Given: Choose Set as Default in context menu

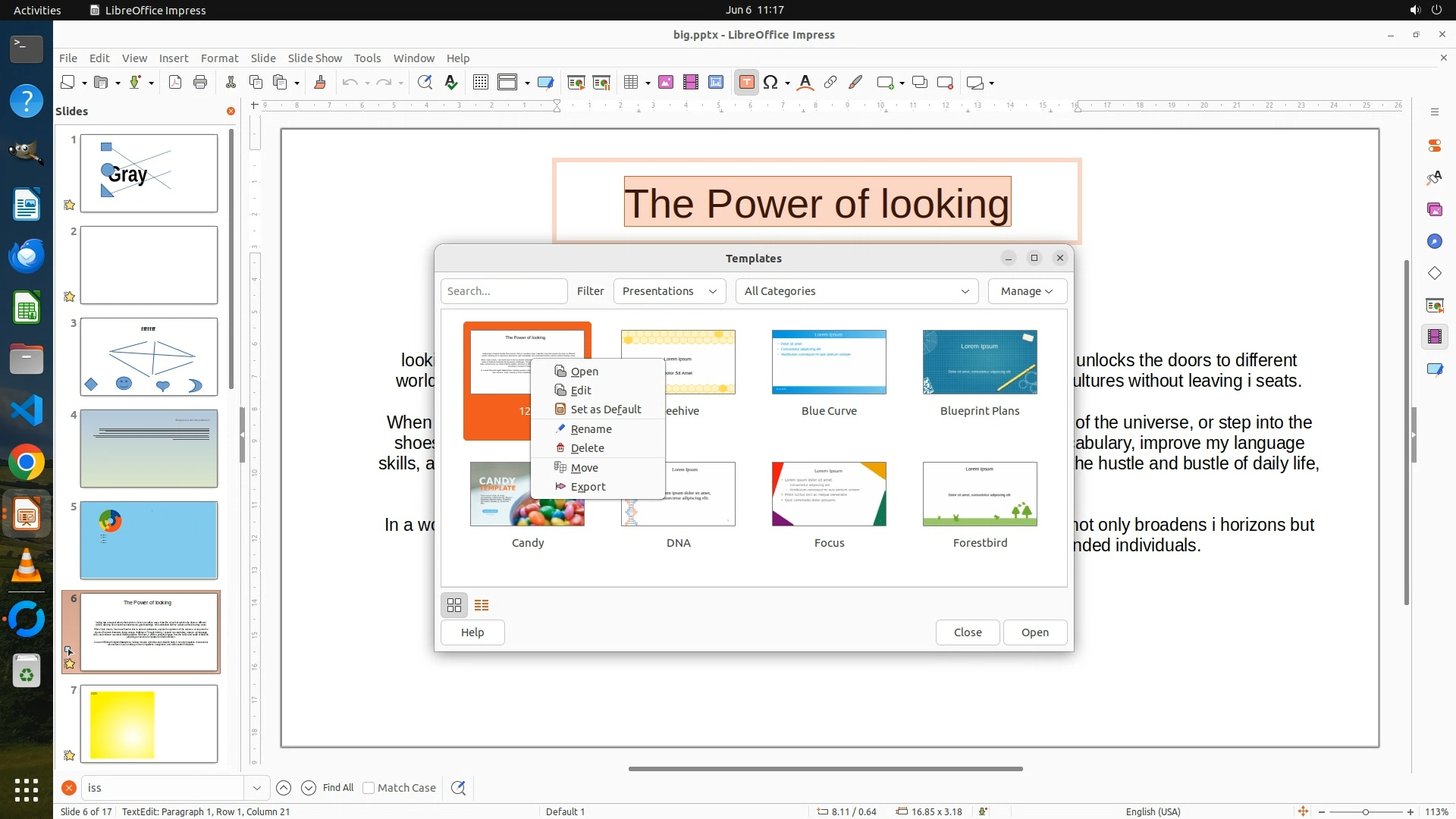Looking at the screenshot, I should tap(605, 409).
